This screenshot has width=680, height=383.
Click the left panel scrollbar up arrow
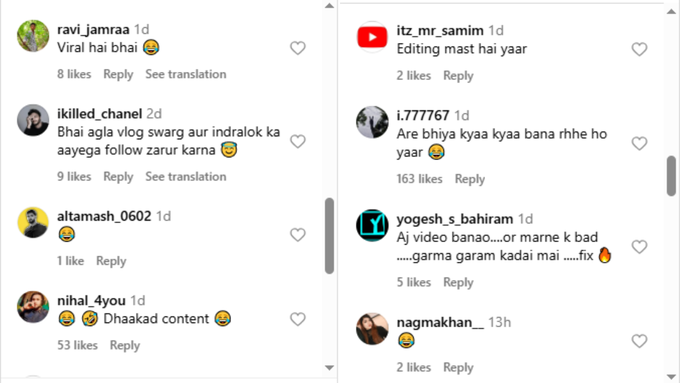pos(329,6)
